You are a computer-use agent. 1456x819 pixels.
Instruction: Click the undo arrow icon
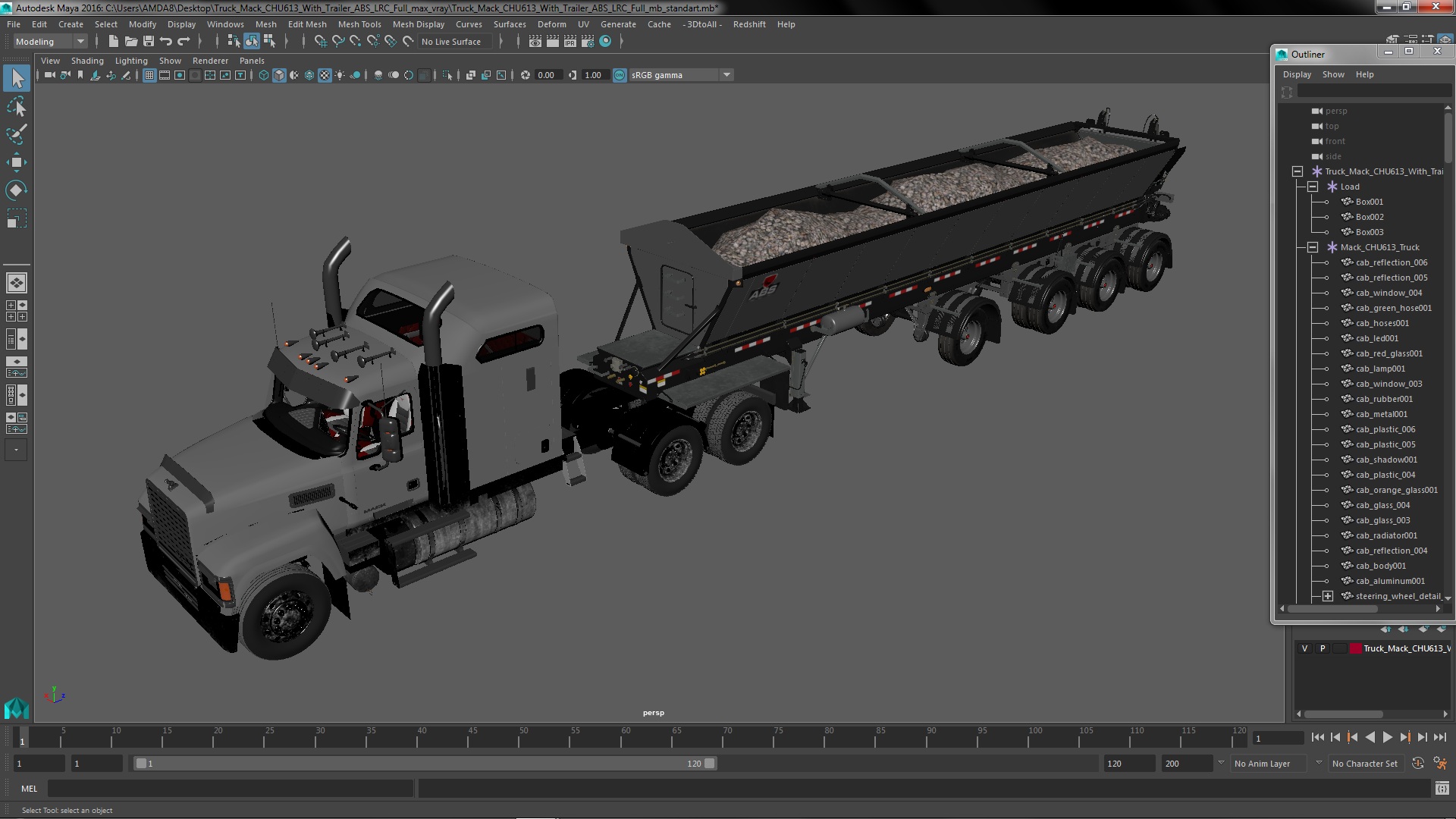(x=166, y=42)
